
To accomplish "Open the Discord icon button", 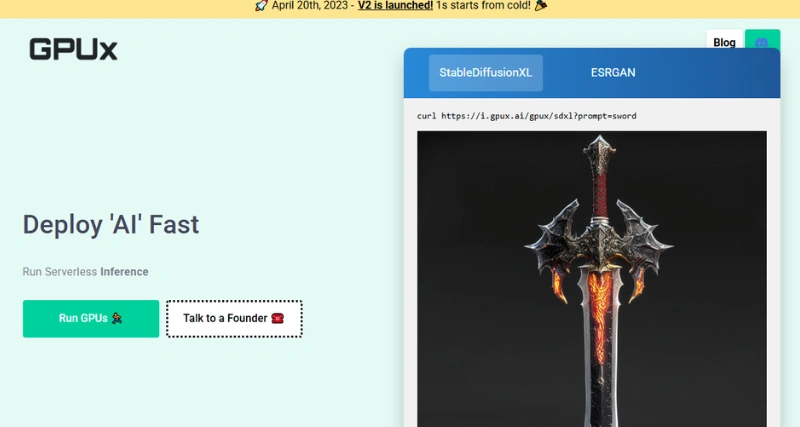I will click(x=762, y=43).
